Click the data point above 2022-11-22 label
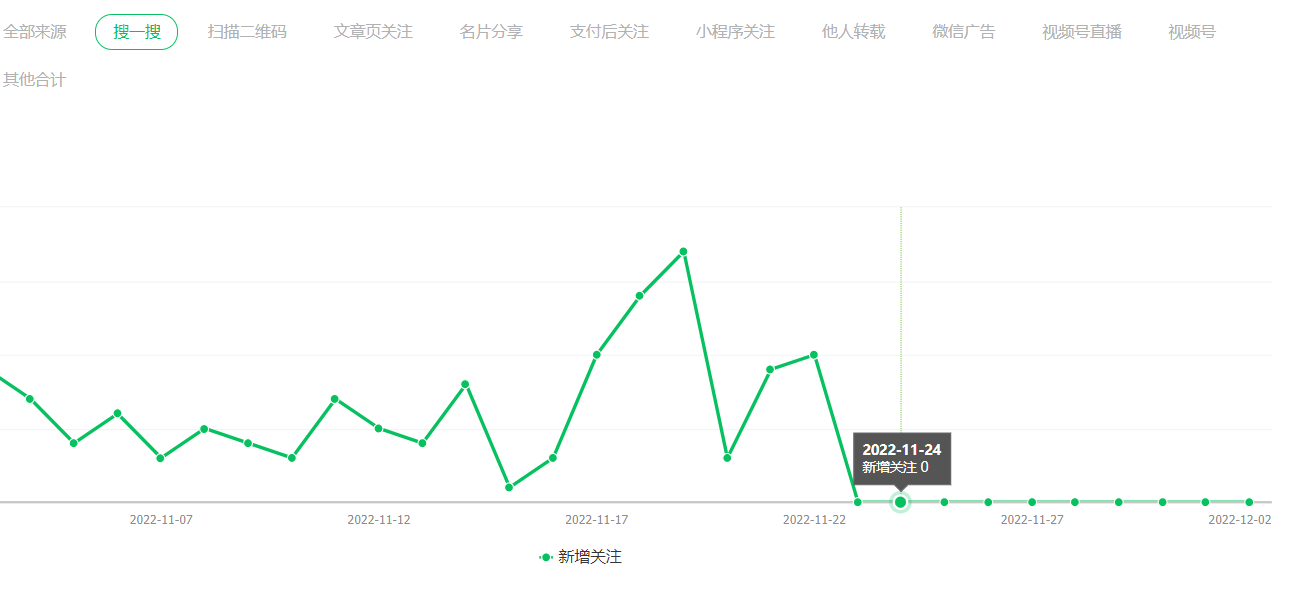 [x=814, y=355]
